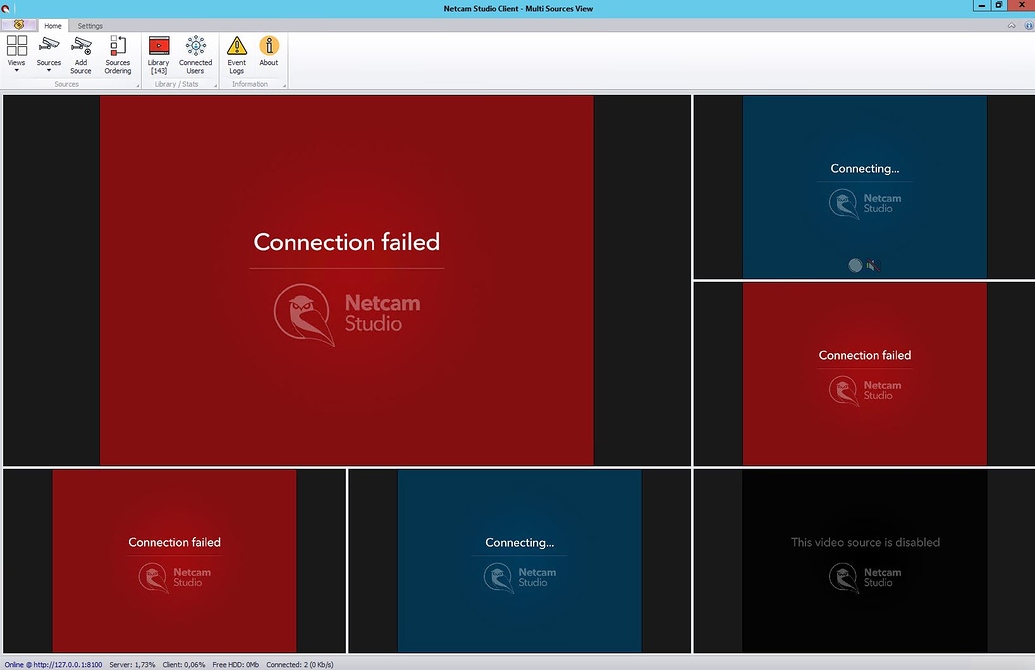
Task: Expand the Sources dropdown menu
Action: tap(49, 54)
